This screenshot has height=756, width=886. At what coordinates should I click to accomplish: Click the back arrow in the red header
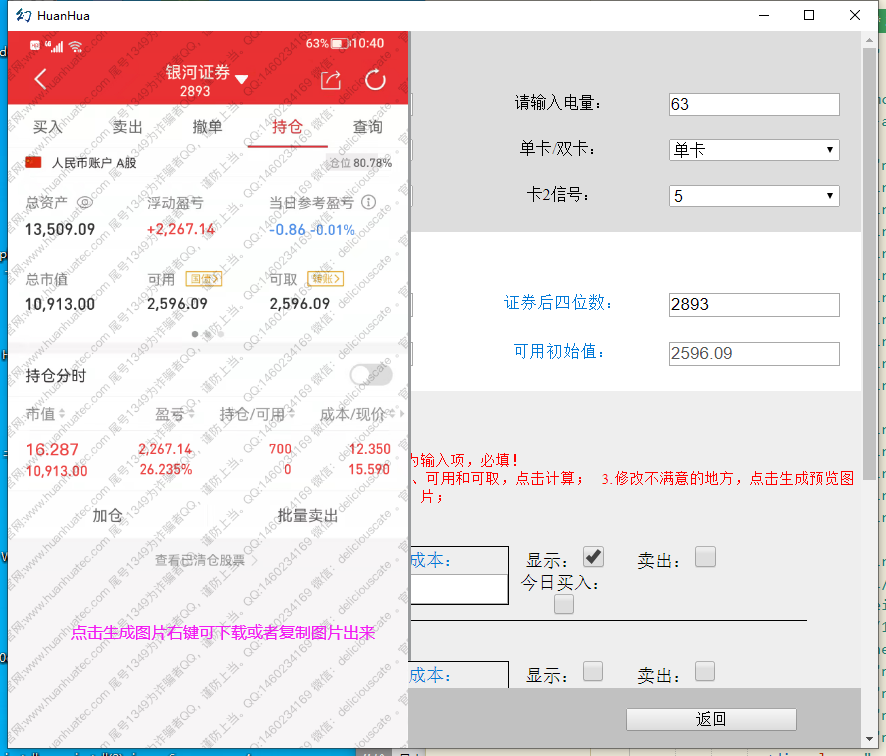(40, 80)
